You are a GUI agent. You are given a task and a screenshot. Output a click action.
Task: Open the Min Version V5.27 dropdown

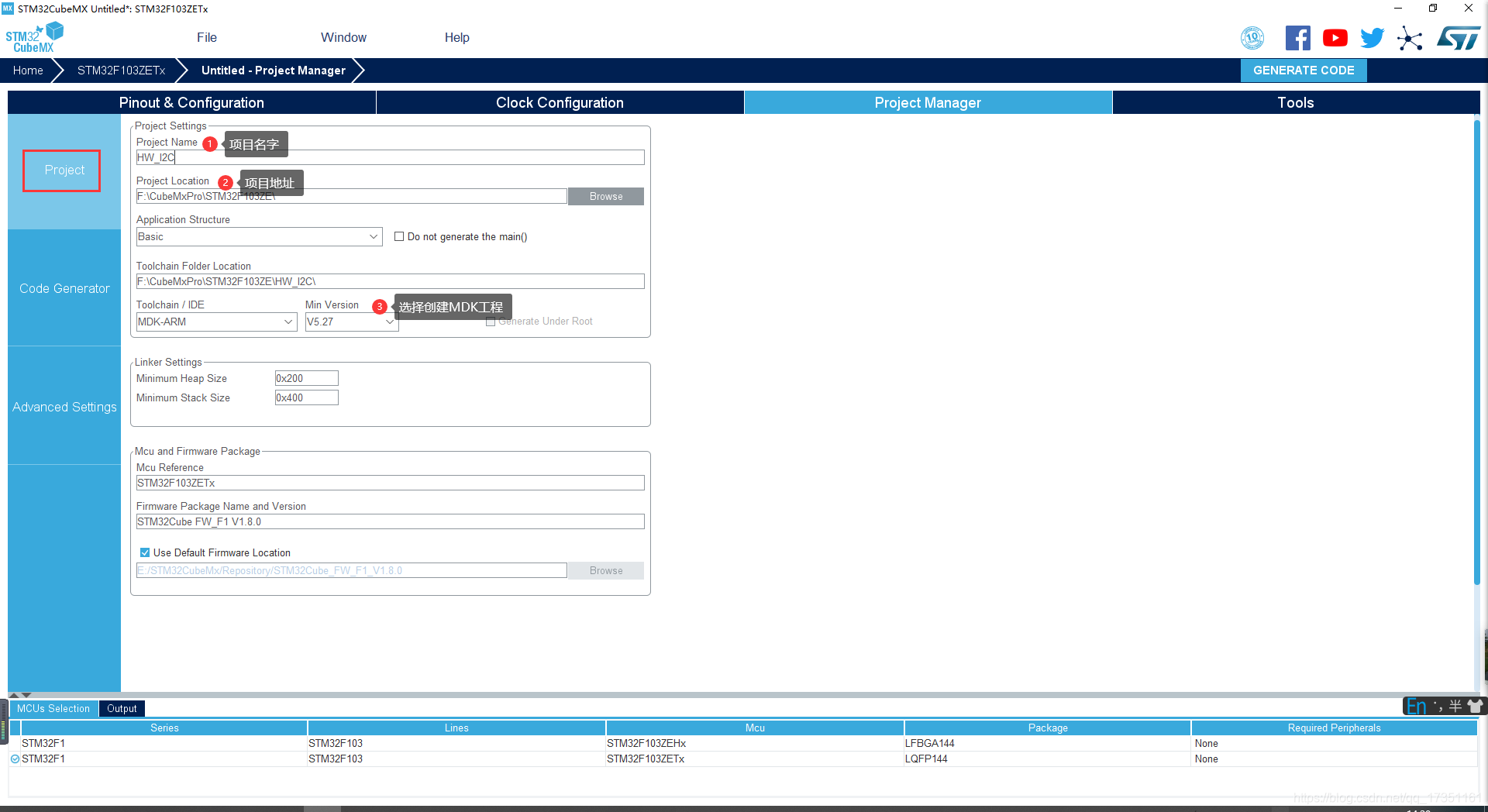click(352, 322)
